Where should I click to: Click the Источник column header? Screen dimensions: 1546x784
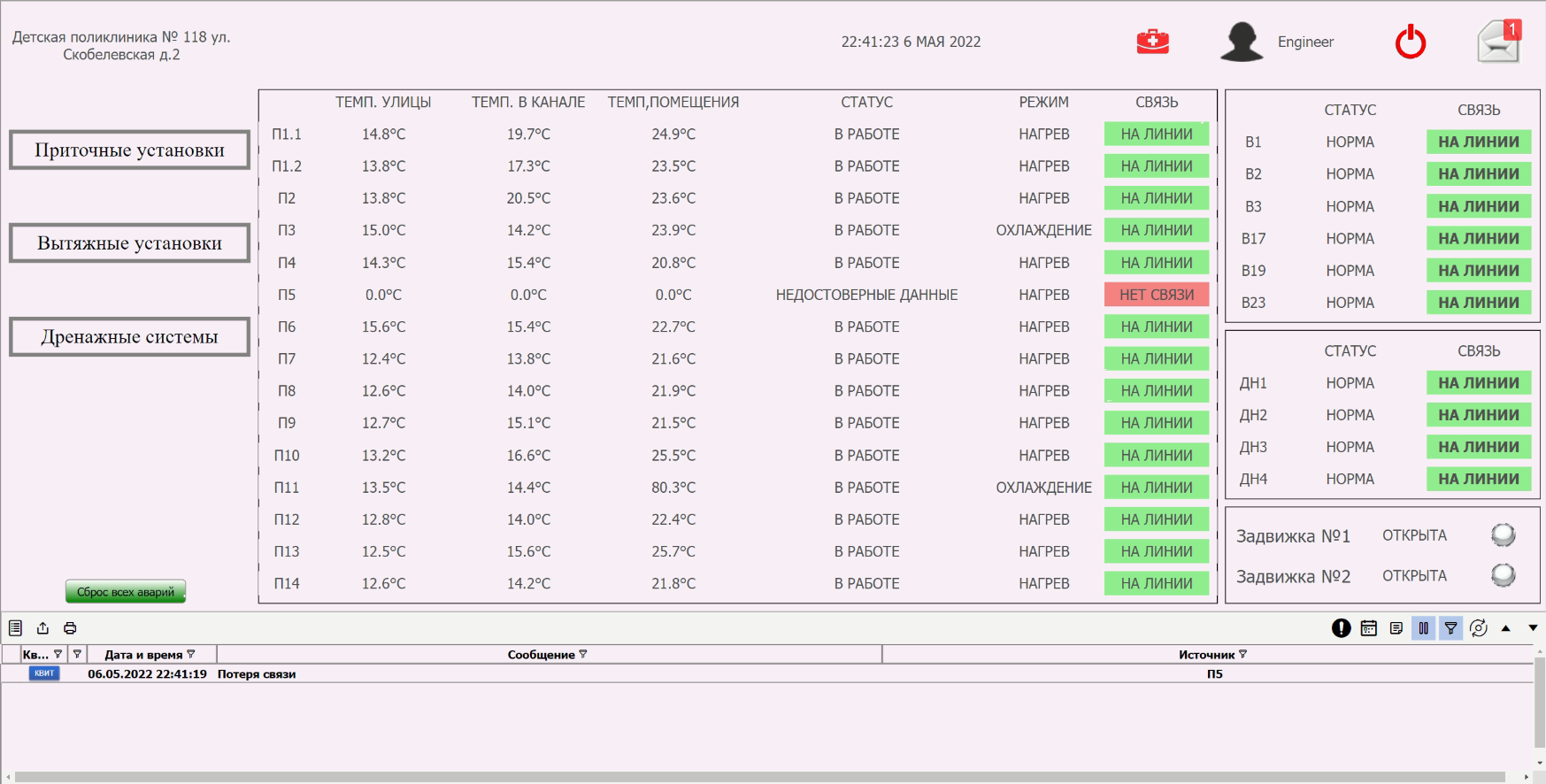point(1207,654)
